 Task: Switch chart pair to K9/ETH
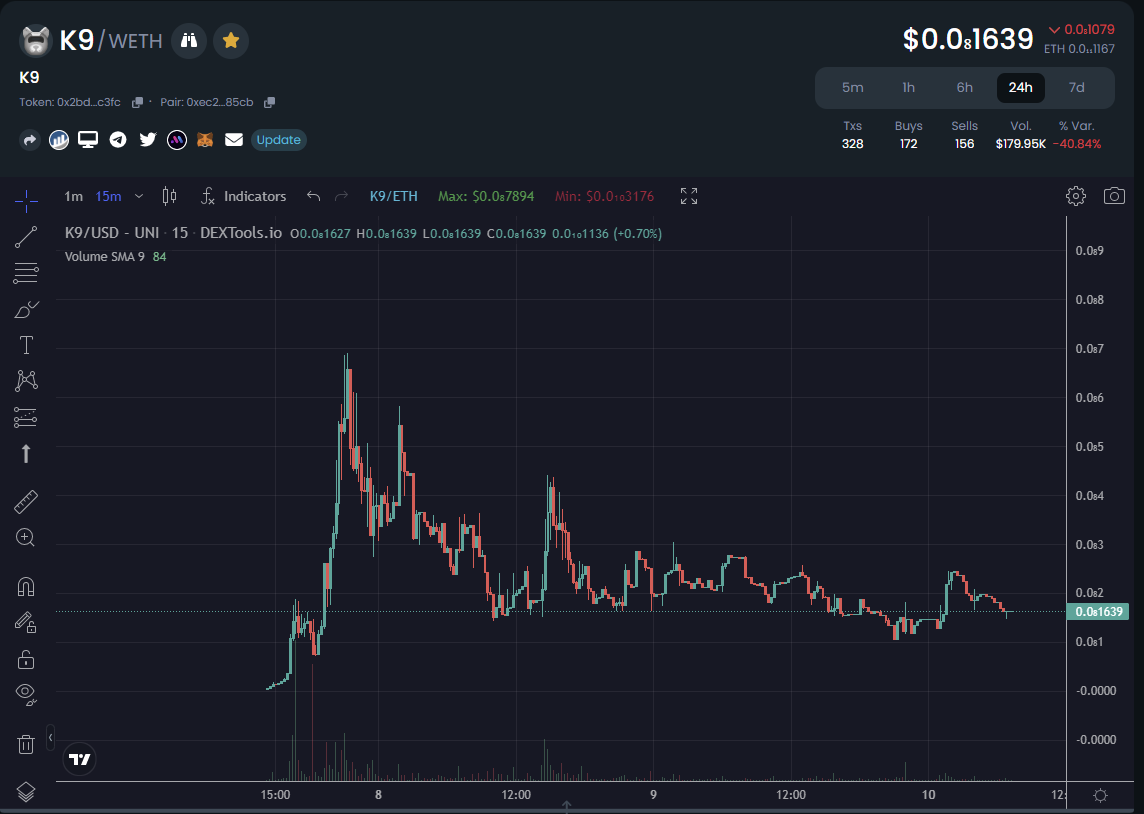(x=393, y=196)
